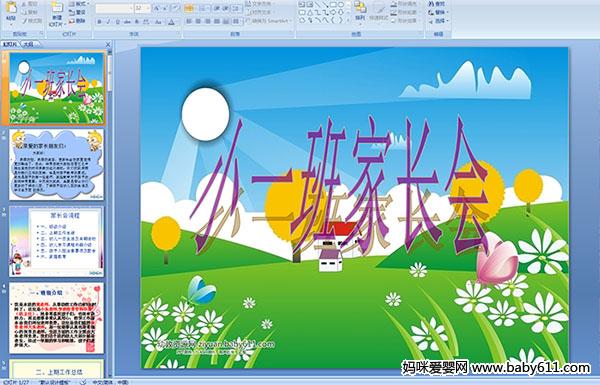Toggle Bold formatting in font group
The width and height of the screenshot is (600, 385).
[99, 22]
